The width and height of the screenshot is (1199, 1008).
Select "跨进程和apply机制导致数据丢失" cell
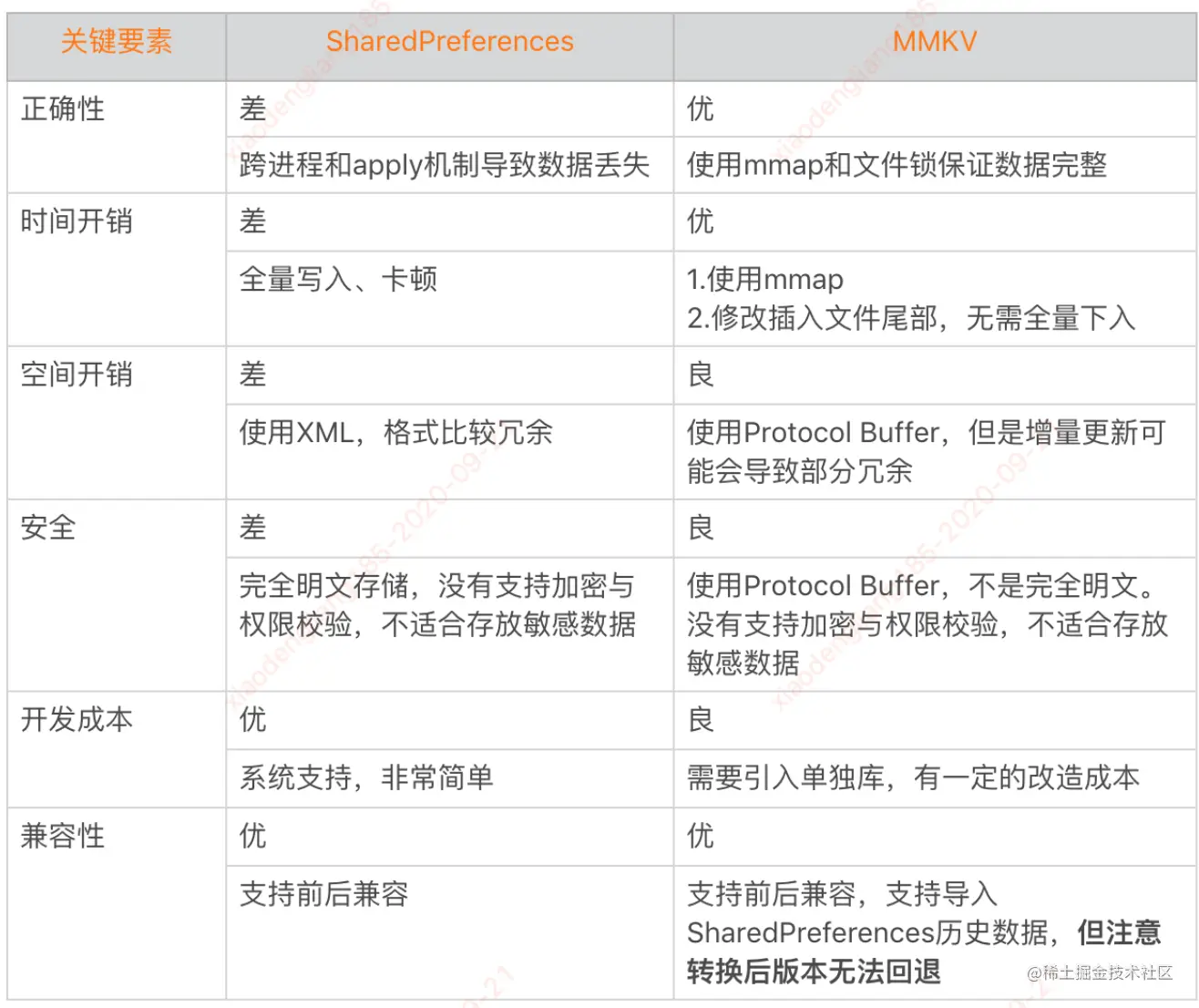click(x=450, y=165)
